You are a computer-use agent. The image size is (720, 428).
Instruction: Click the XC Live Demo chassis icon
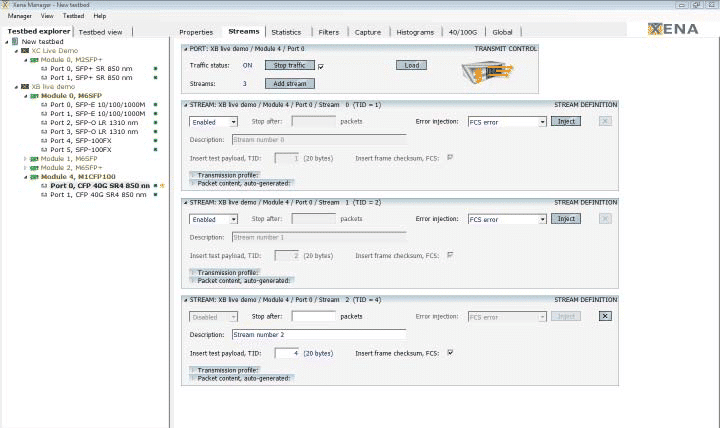coord(25,51)
